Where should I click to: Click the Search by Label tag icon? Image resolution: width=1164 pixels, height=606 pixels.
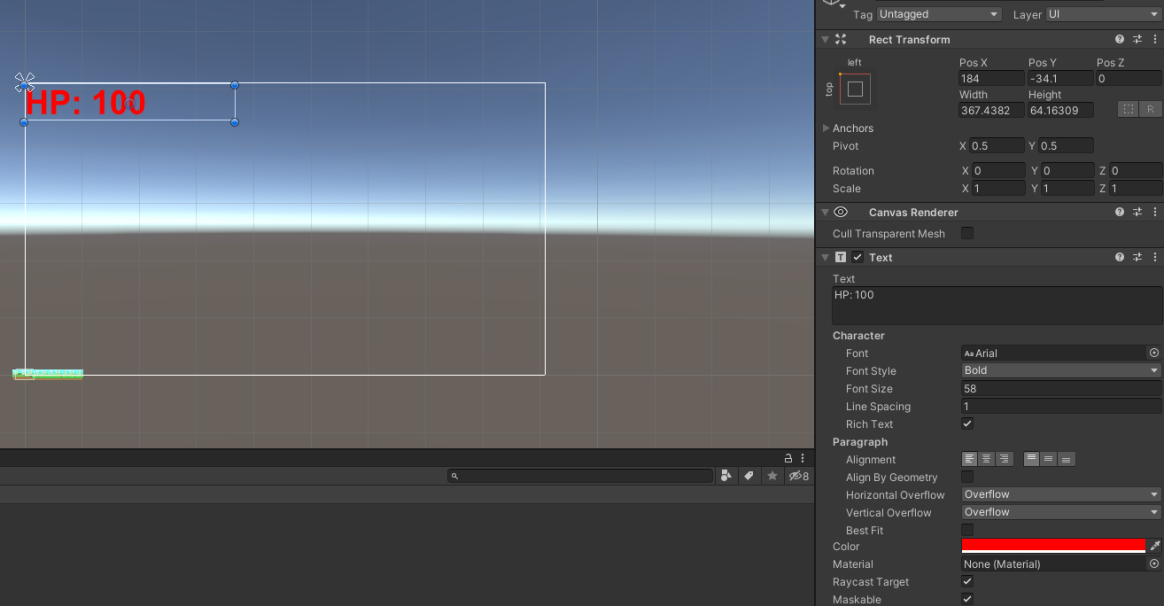pyautogui.click(x=749, y=476)
